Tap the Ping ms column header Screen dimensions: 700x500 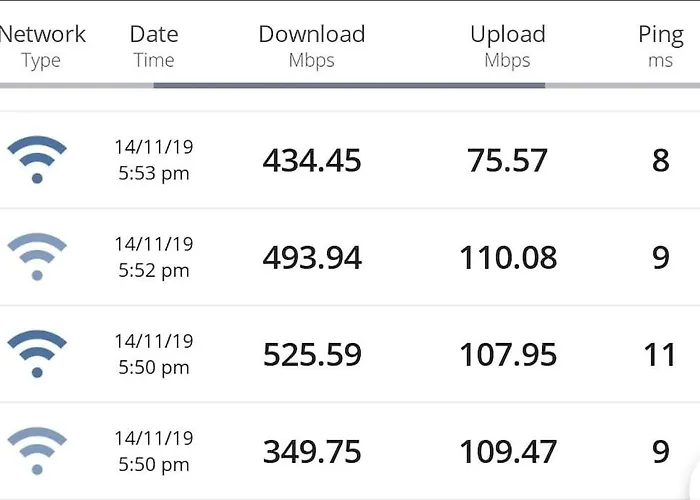[660, 46]
